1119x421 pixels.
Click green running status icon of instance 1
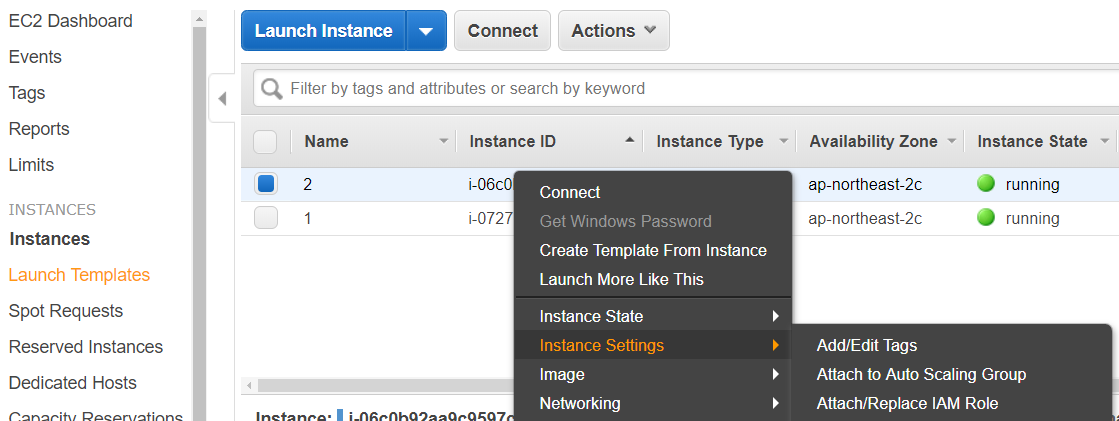coord(986,218)
